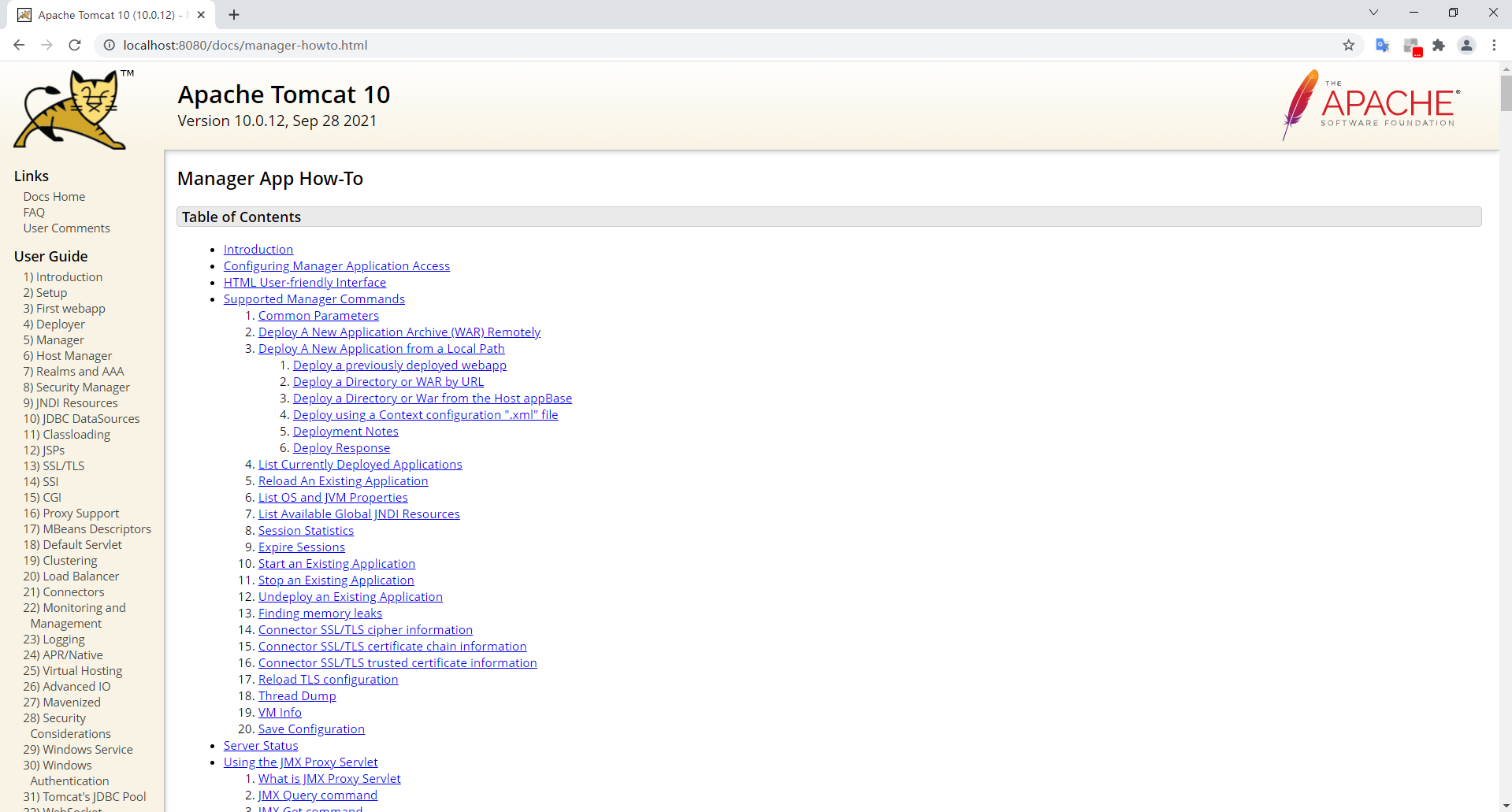Open 13) SSL/TLS guide
1512x812 pixels.
[54, 466]
